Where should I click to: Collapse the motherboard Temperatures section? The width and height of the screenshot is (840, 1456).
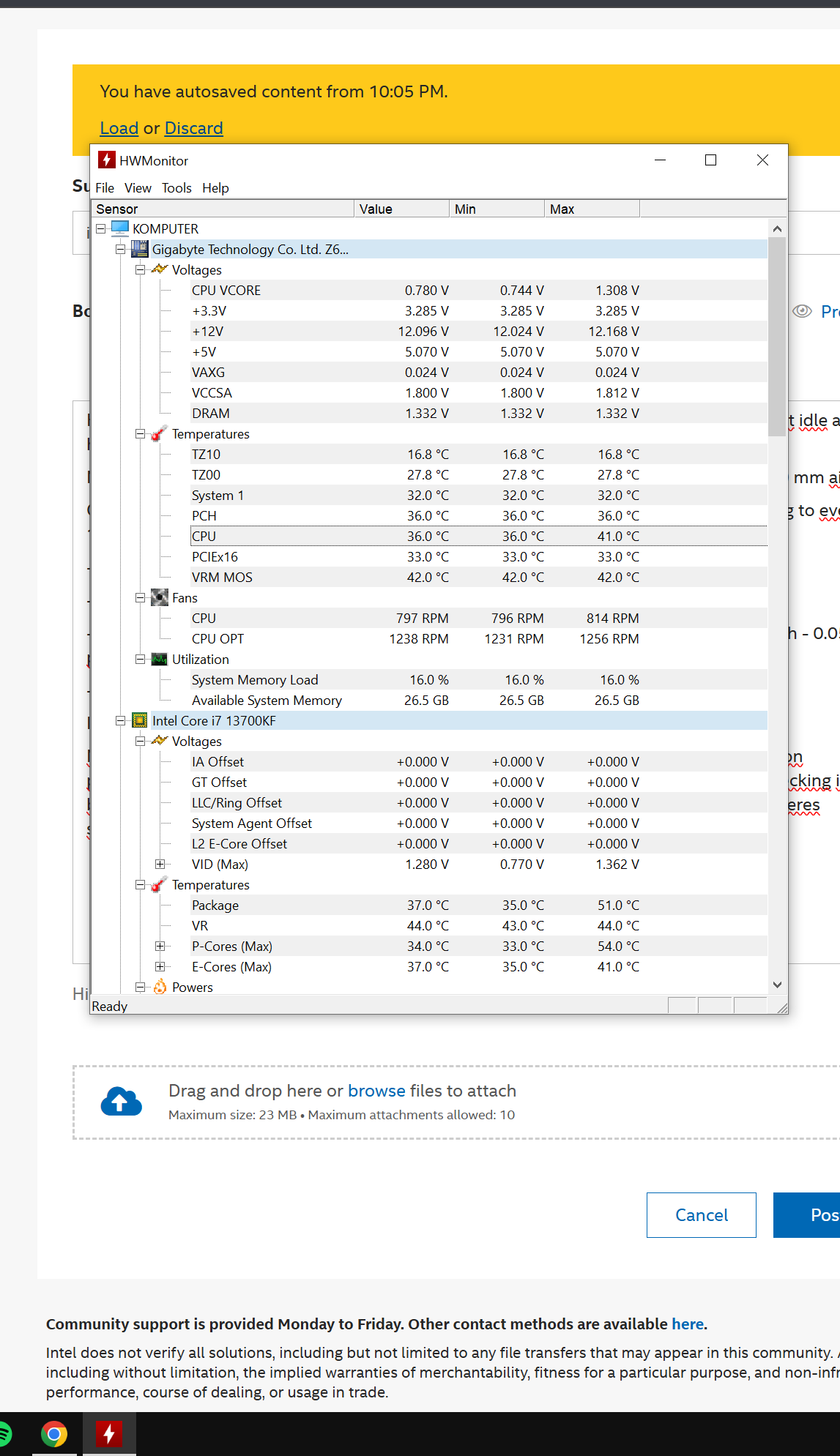point(140,434)
